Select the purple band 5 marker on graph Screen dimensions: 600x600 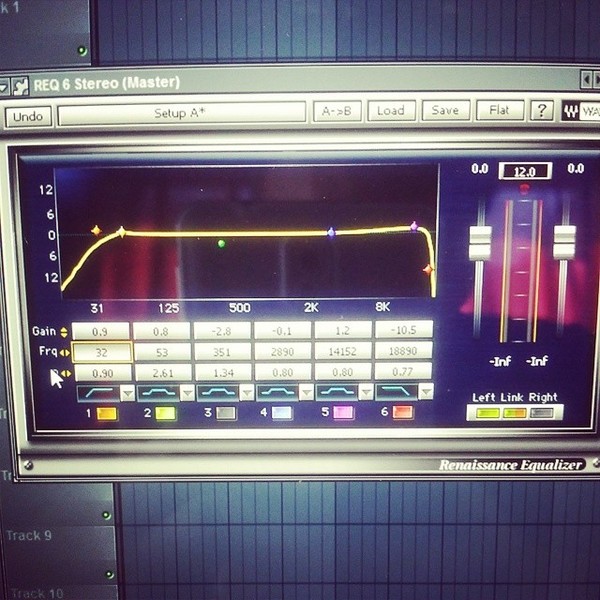tap(414, 226)
